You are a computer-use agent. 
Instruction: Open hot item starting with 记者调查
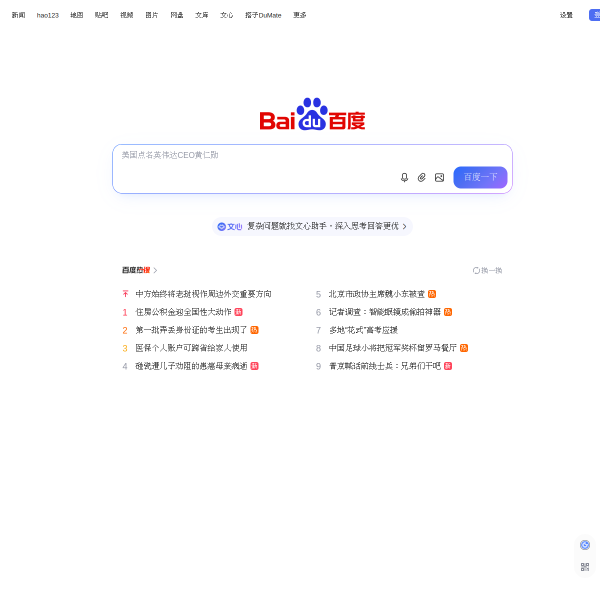pyautogui.click(x=385, y=312)
